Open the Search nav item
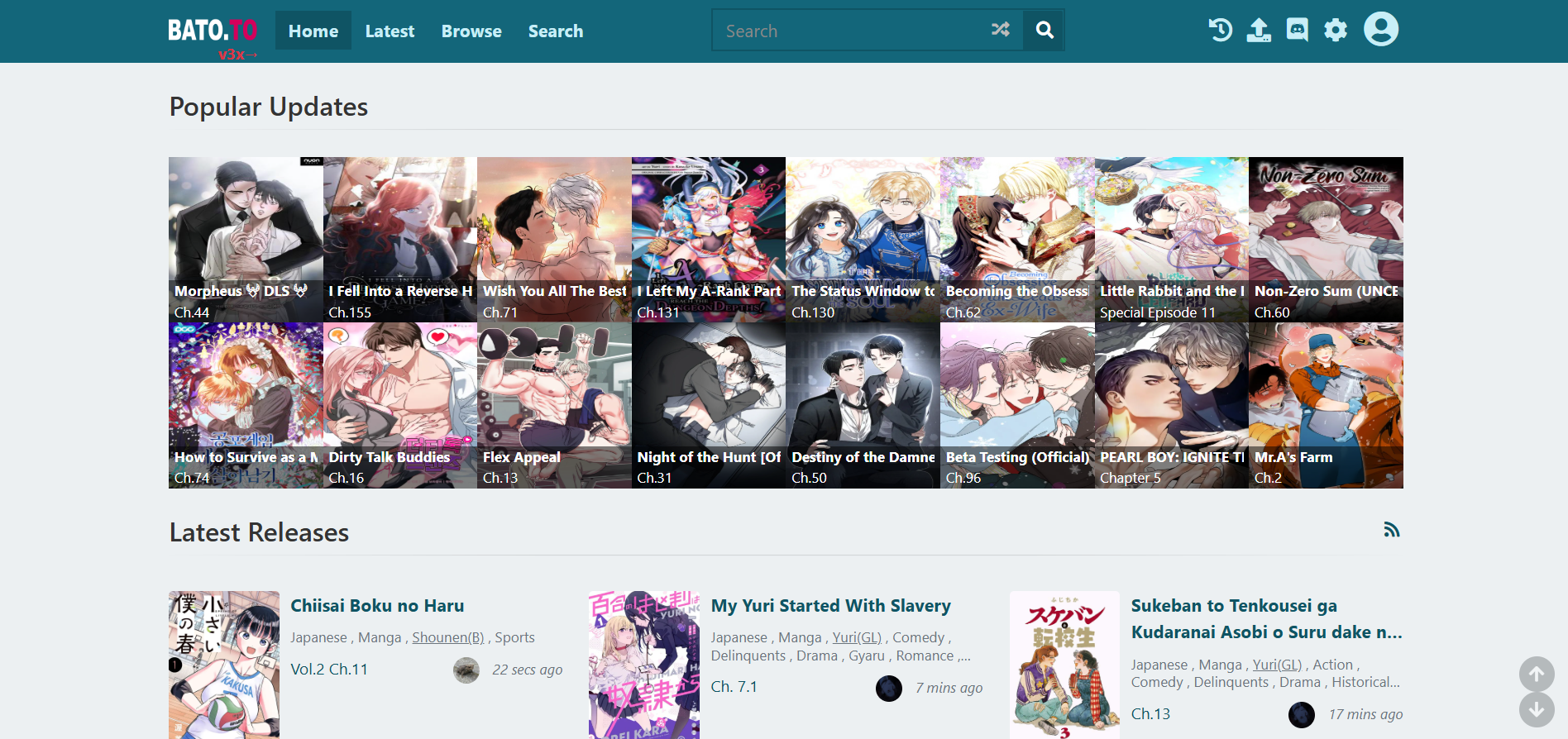This screenshot has height=739, width=1568. [x=556, y=31]
